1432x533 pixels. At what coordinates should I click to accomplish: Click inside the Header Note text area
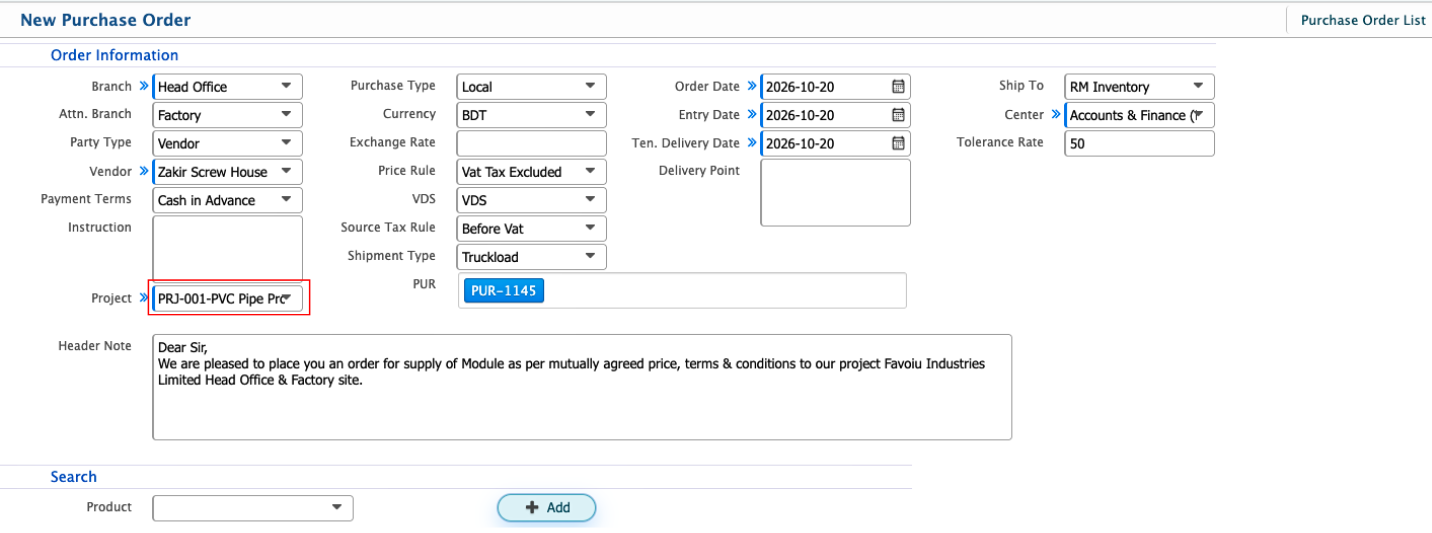(x=582, y=387)
